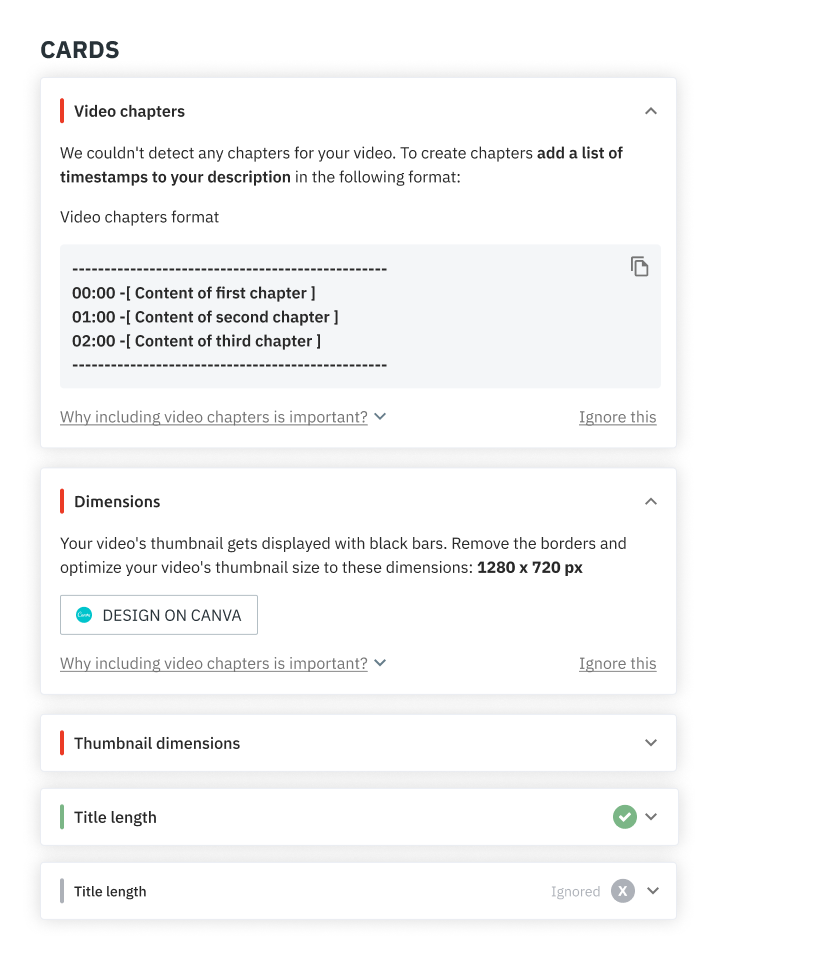Ignore the Video chapters recommendation
The image size is (829, 960).
pos(617,417)
